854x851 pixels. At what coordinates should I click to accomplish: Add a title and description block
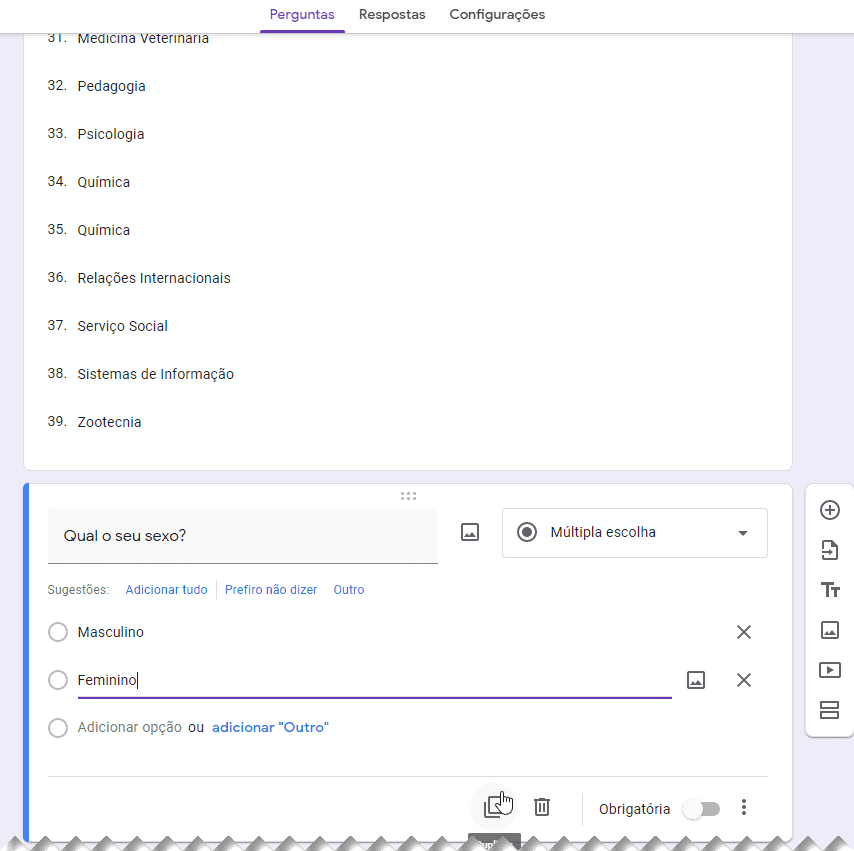829,590
